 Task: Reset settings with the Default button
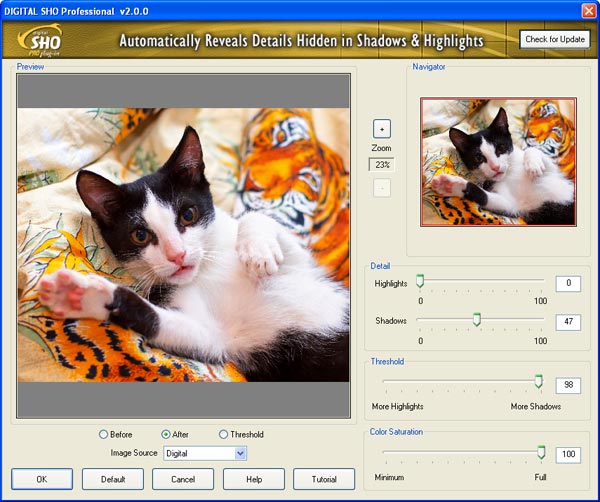point(113,479)
